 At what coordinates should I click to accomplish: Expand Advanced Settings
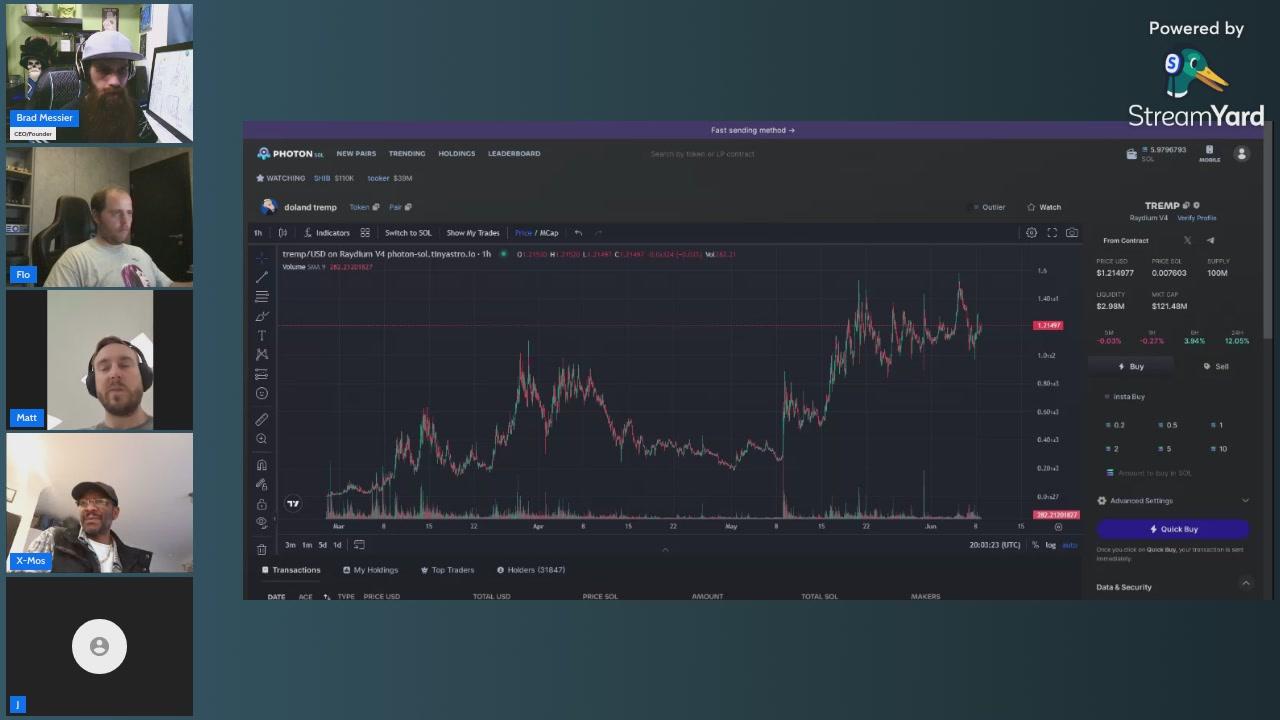point(1172,501)
